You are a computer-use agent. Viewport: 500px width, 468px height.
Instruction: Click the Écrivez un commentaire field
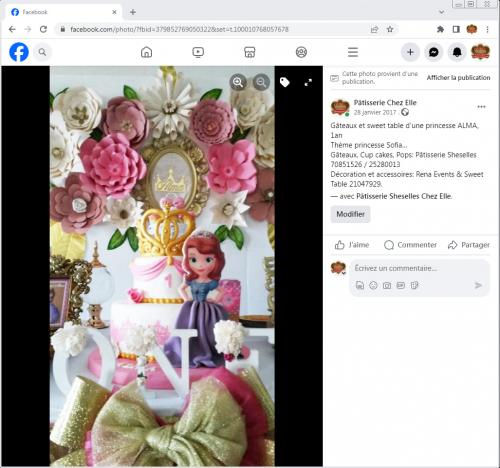[396, 268]
